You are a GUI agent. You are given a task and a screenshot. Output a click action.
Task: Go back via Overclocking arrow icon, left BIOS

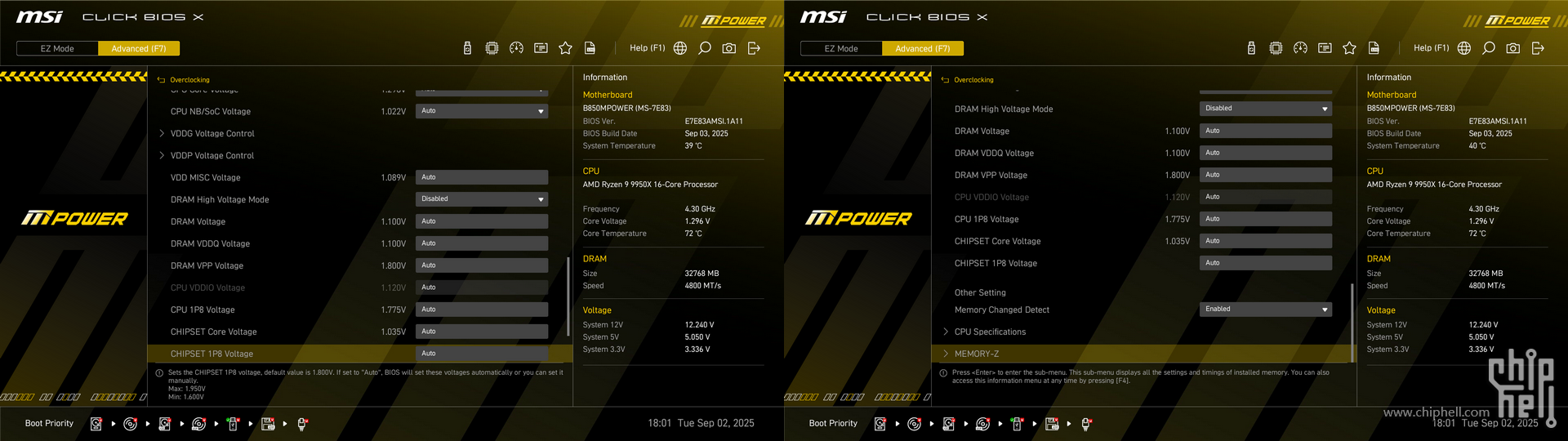161,80
